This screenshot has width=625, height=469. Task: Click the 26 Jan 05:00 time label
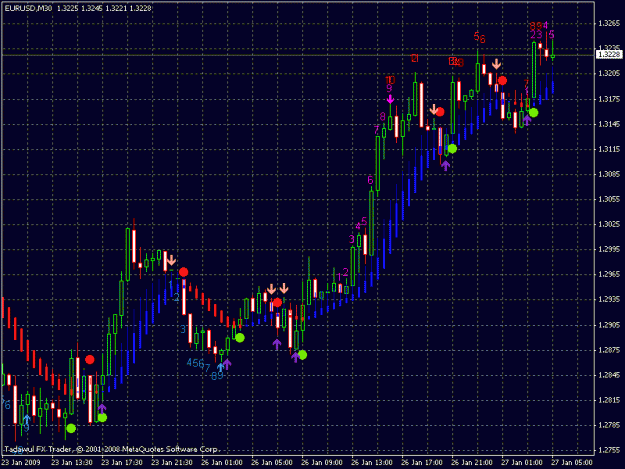(x=271, y=462)
